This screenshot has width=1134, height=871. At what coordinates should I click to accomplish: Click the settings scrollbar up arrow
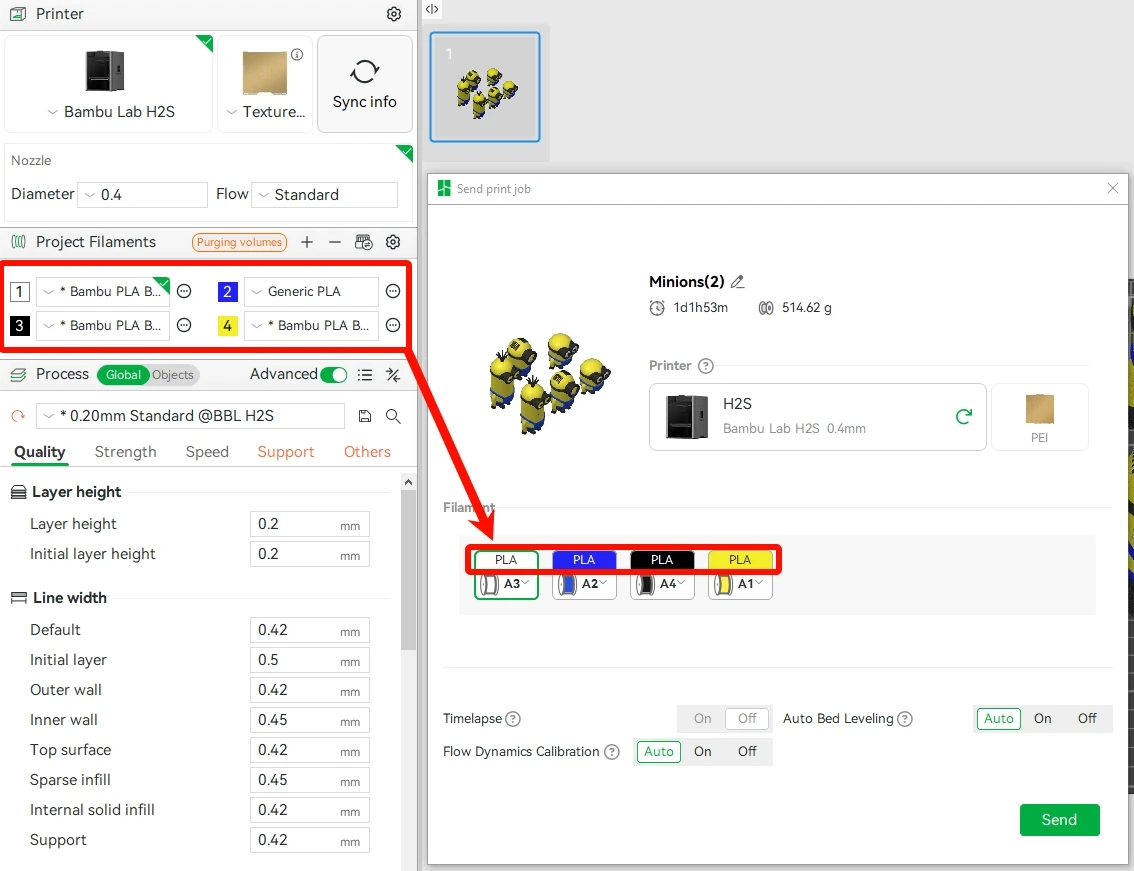coord(409,482)
